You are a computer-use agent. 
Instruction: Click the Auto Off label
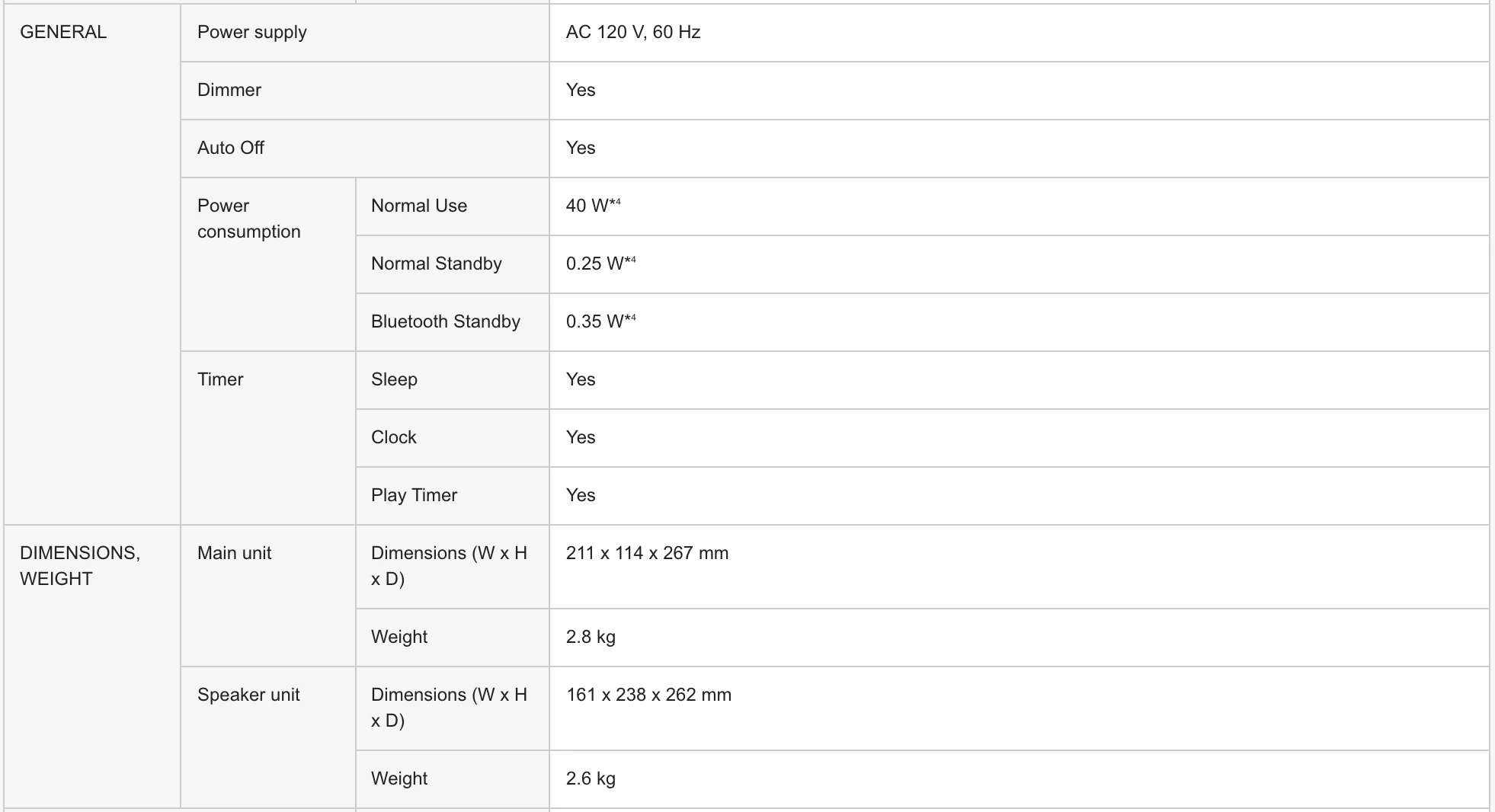pos(231,148)
